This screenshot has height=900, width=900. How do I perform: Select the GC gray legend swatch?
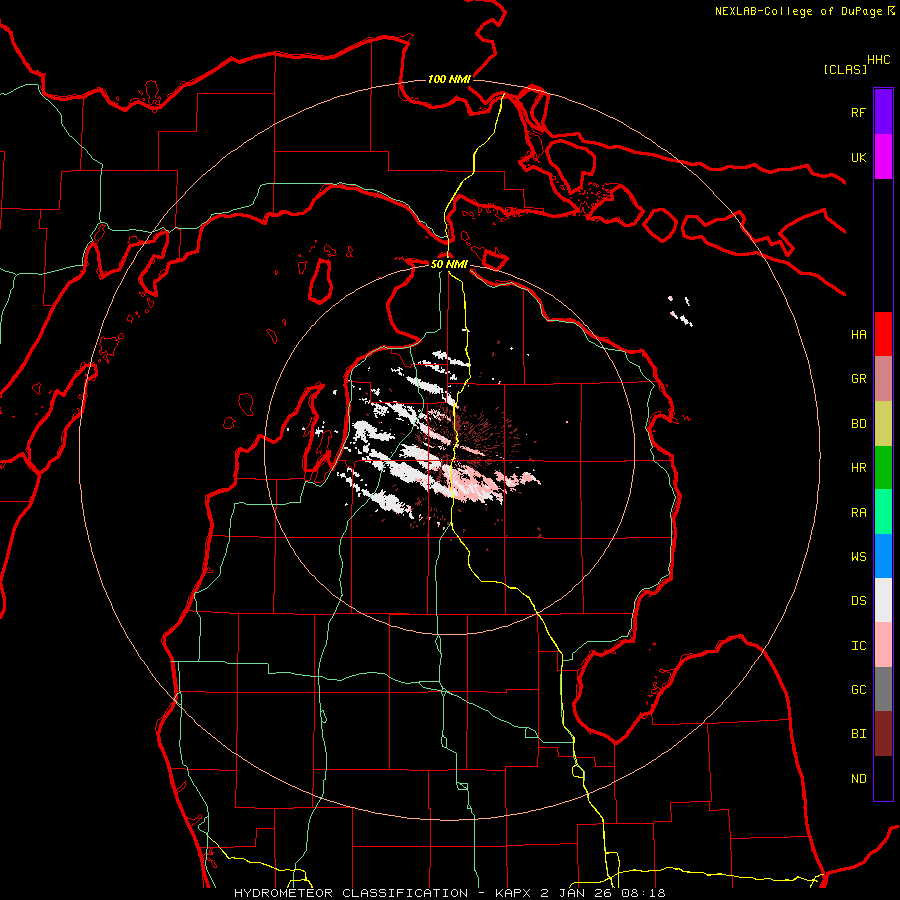coord(883,689)
